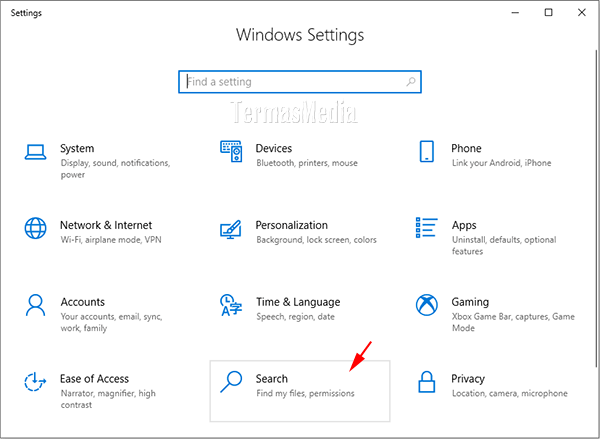The height and width of the screenshot is (439, 600).
Task: Open the Accounts person icon
Action: (x=36, y=305)
